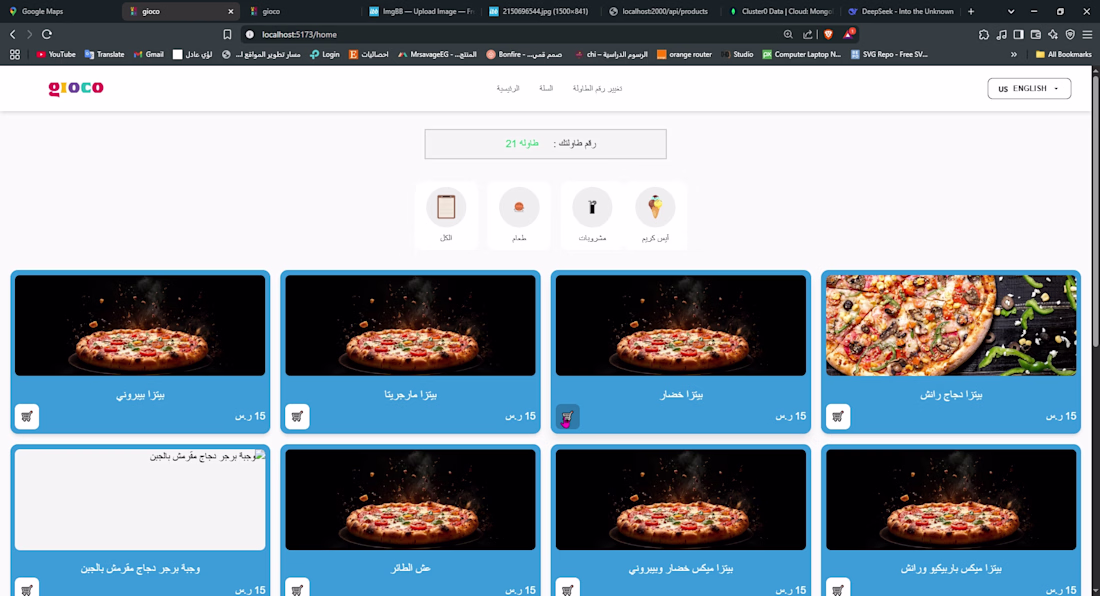Bookmark this page from address bar

227,34
